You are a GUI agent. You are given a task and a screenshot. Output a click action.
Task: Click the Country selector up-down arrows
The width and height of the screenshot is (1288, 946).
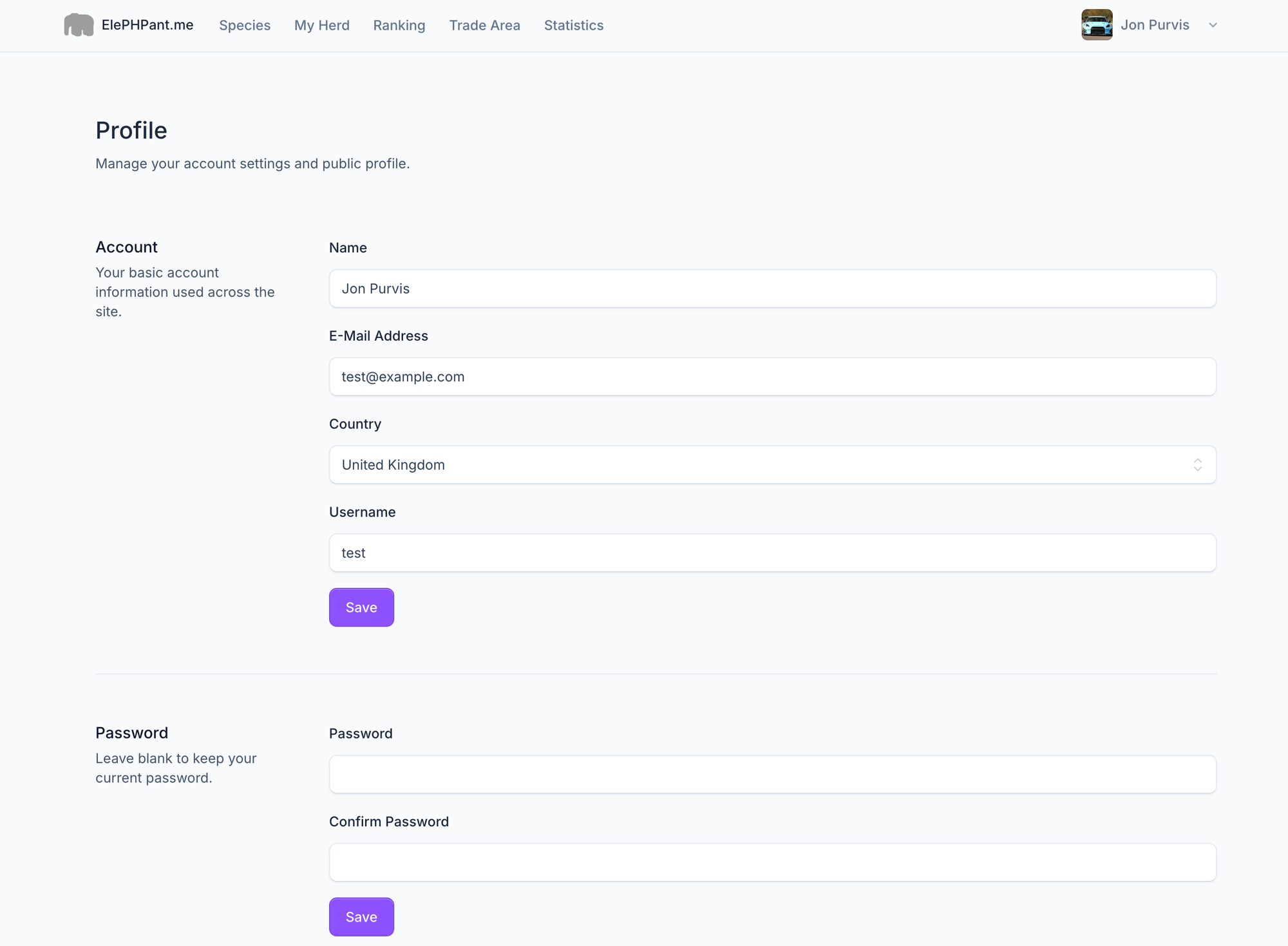click(x=1197, y=465)
